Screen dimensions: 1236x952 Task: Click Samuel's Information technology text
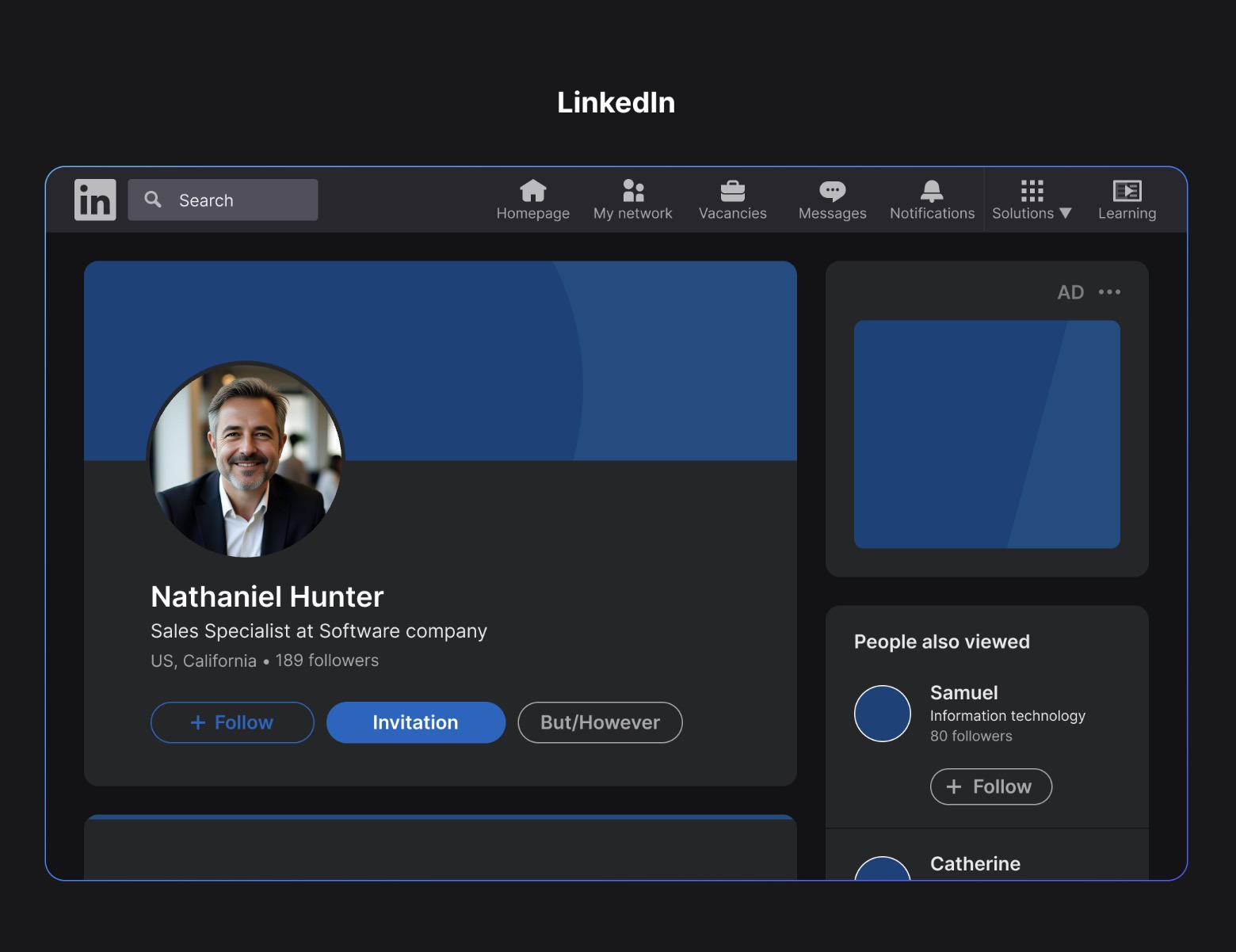[1008, 716]
